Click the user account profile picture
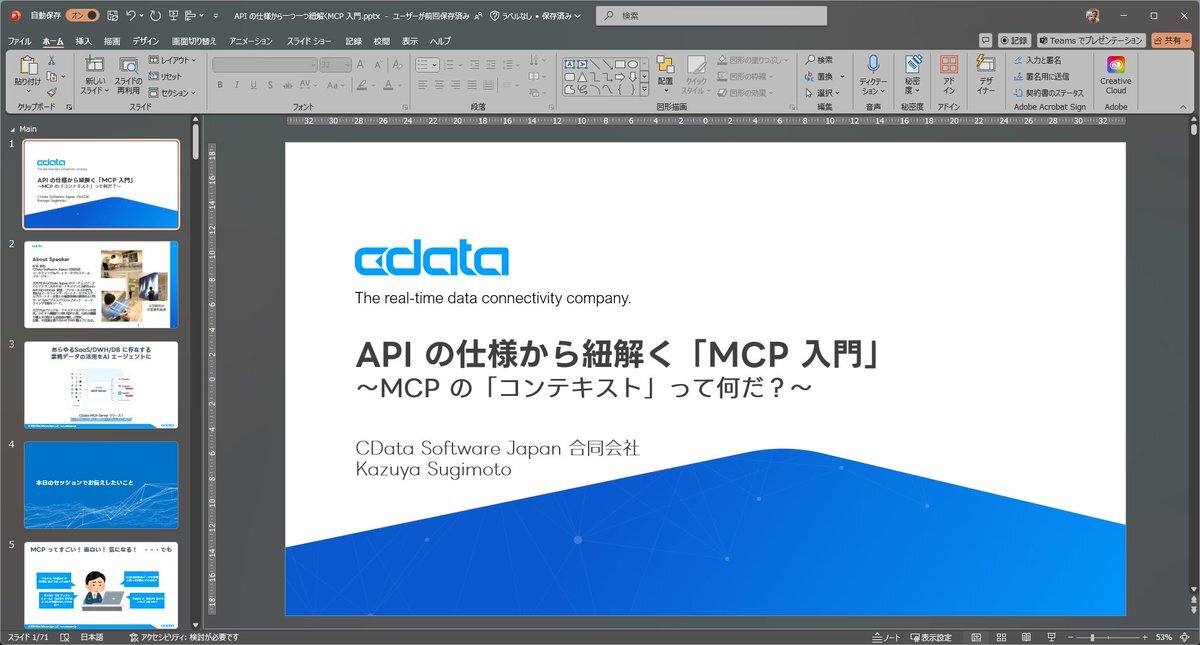Viewport: 1200px width, 645px height. click(x=1092, y=16)
